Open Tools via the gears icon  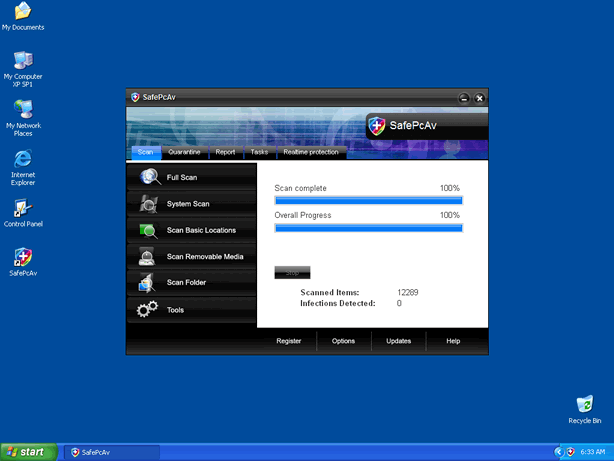tap(148, 310)
